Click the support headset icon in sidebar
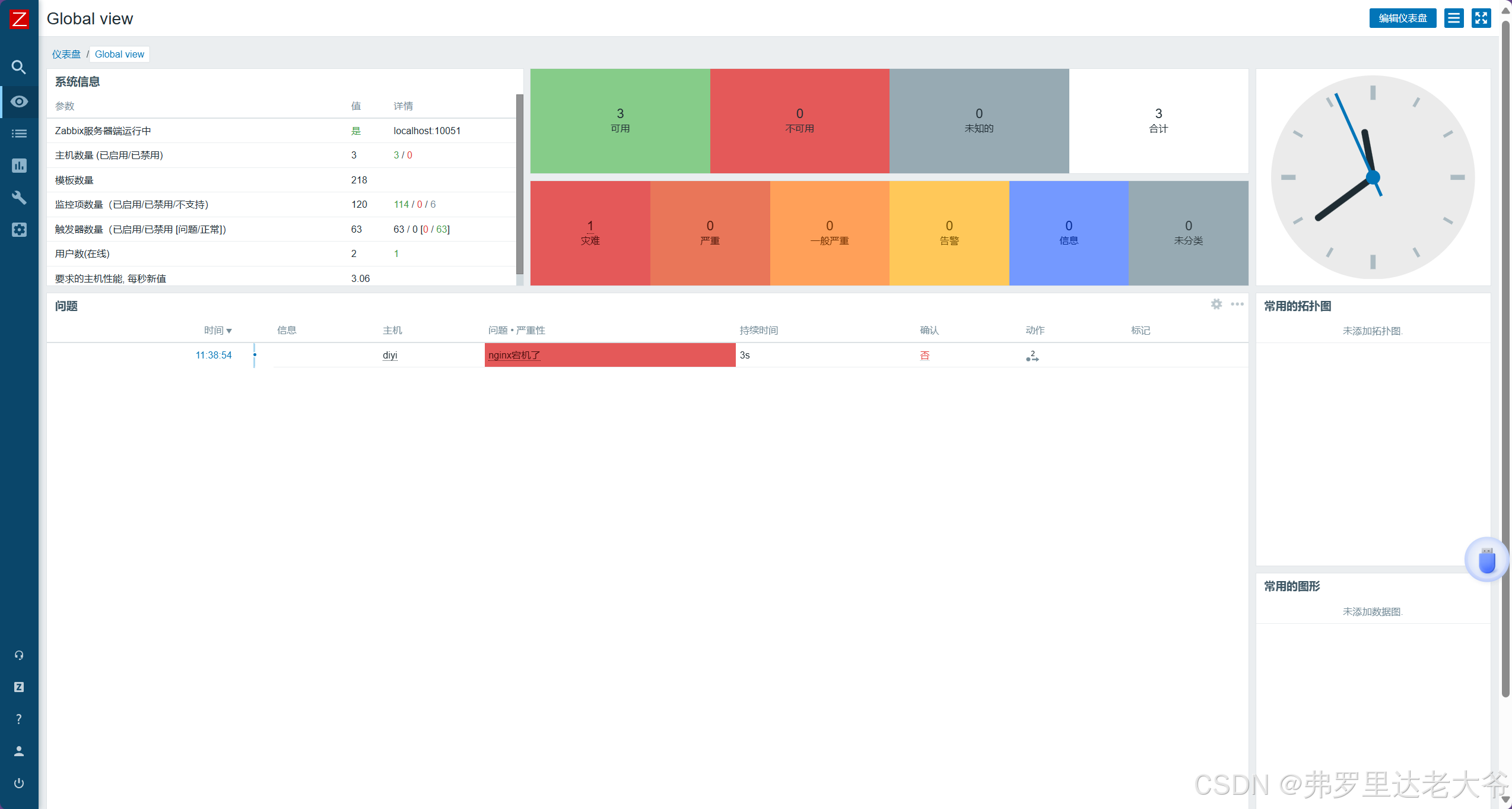This screenshot has width=1512, height=809. [19, 655]
